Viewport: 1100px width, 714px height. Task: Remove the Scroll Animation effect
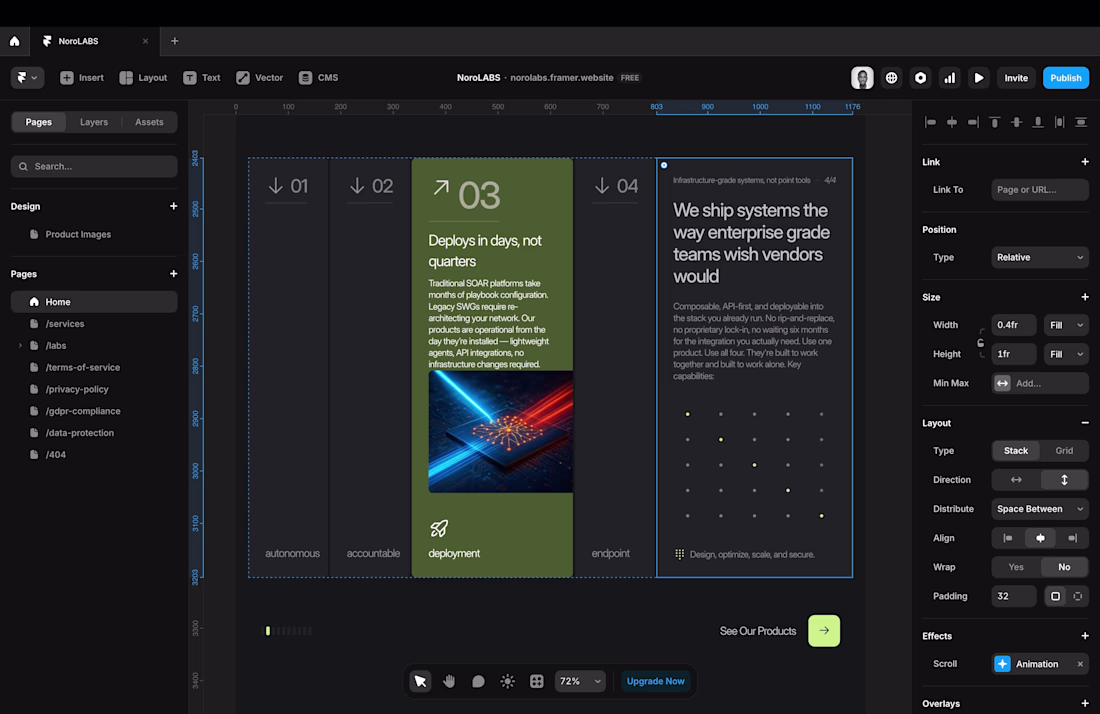[1080, 664]
